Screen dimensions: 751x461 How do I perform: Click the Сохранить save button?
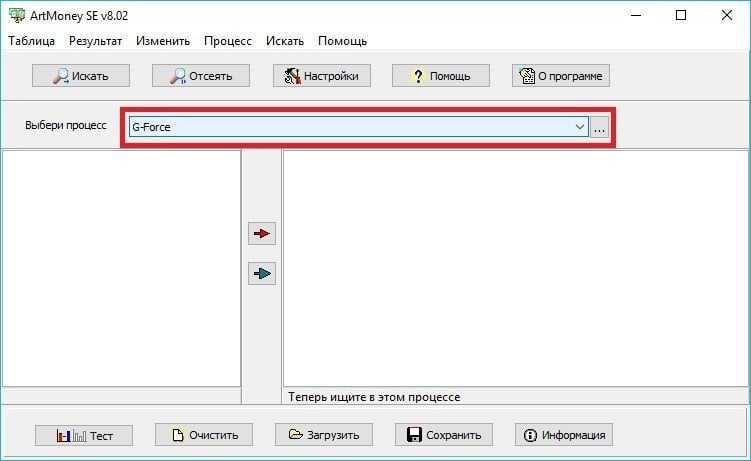coord(444,435)
